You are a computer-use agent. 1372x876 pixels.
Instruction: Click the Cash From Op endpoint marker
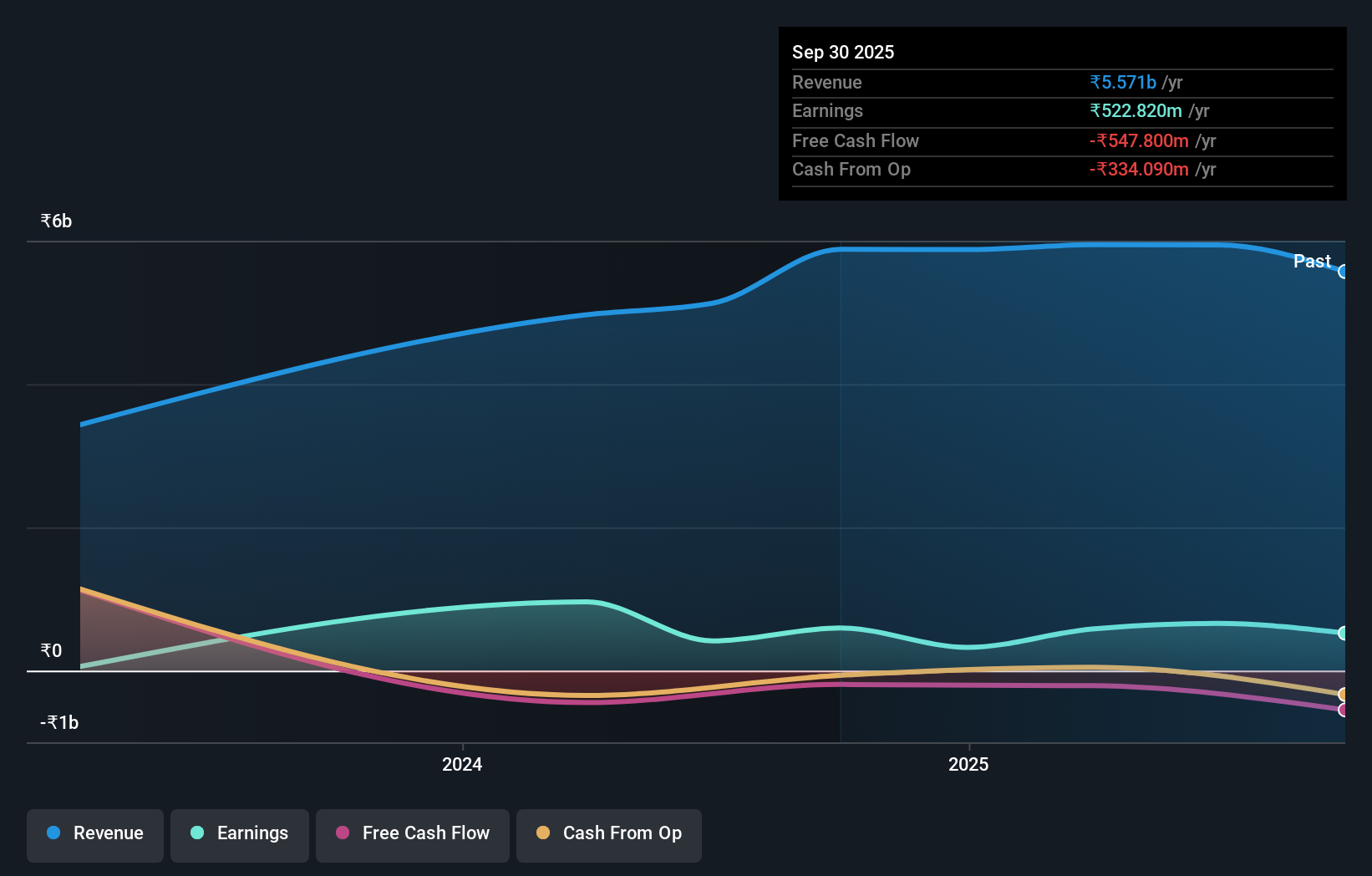1343,694
